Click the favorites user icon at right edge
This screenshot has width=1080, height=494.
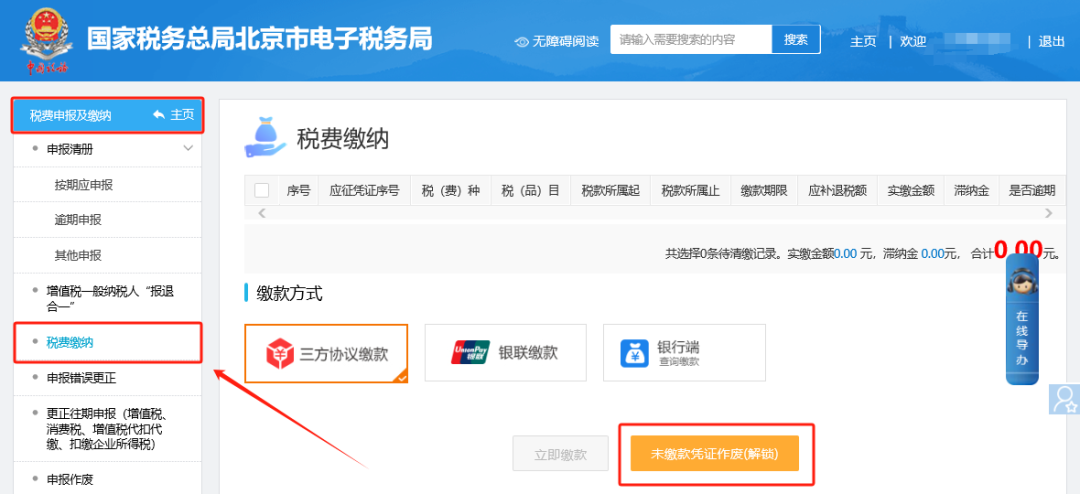click(x=1066, y=399)
